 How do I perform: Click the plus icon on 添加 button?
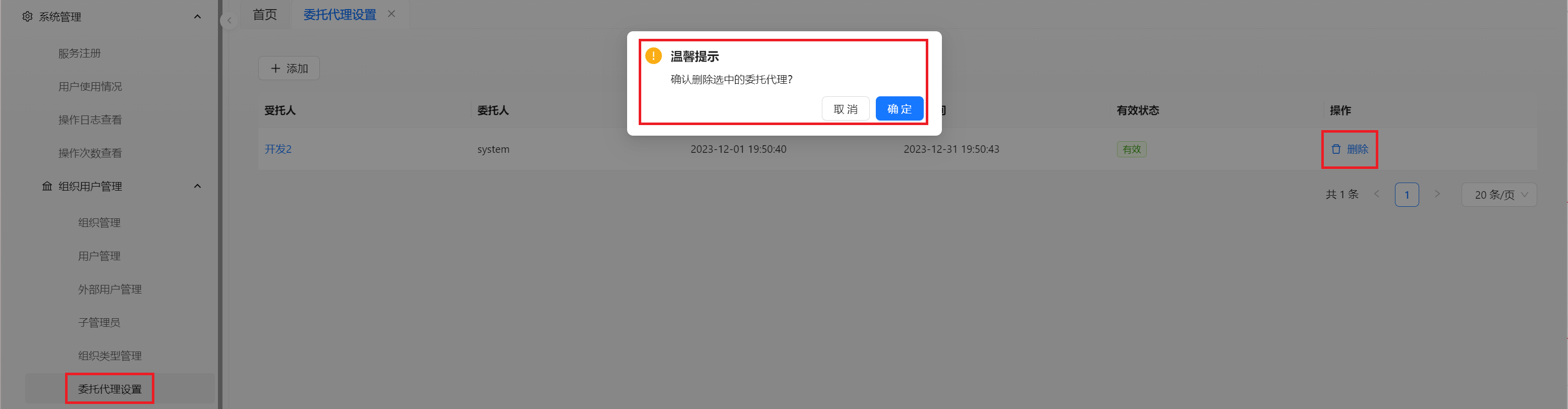click(x=275, y=68)
